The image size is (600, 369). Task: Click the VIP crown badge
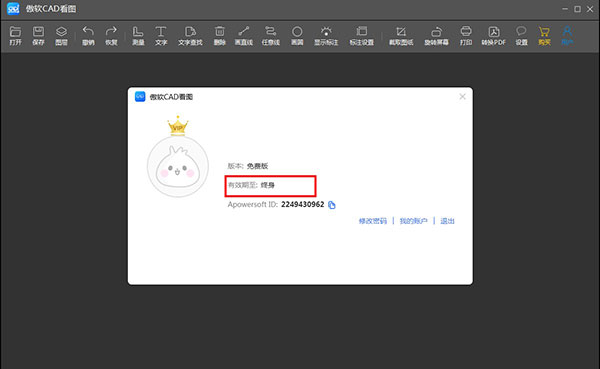178,126
